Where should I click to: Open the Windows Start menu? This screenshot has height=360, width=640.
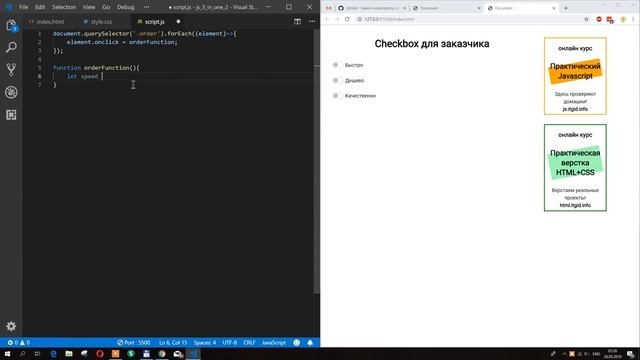click(7, 354)
